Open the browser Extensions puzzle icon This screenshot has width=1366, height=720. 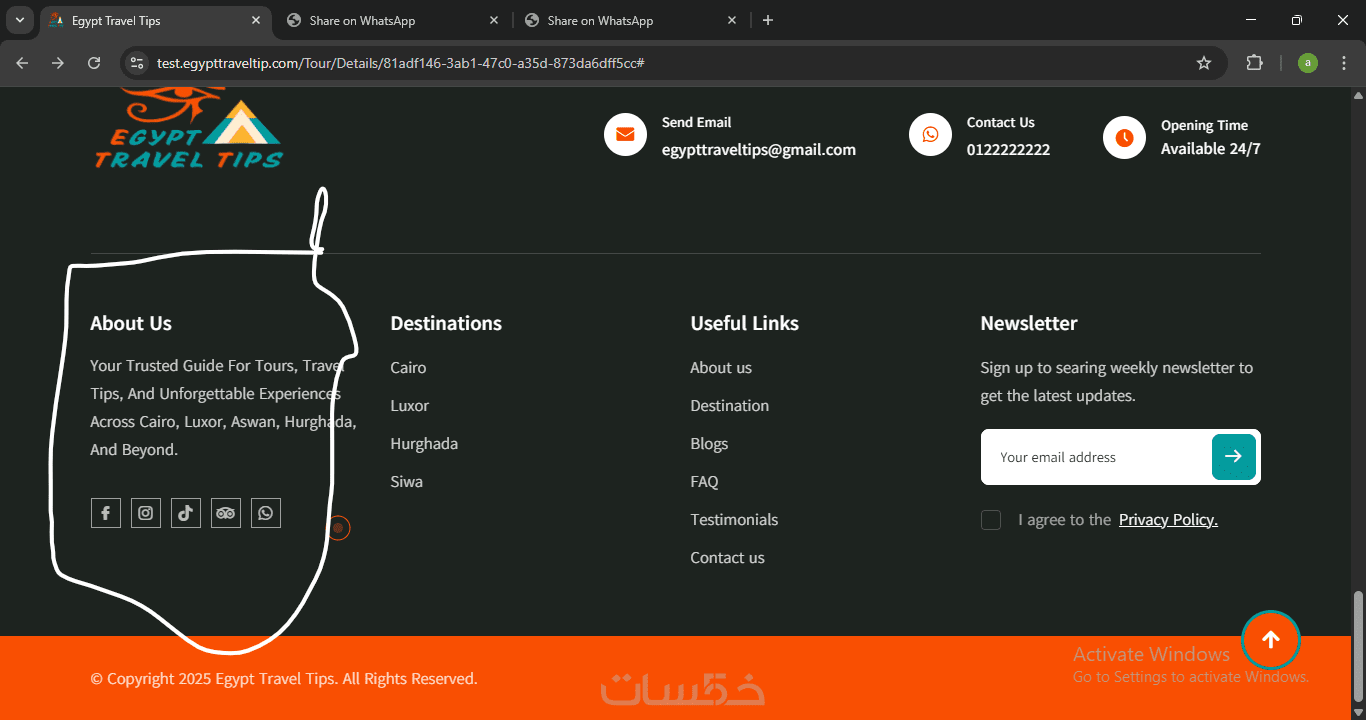[x=1254, y=63]
